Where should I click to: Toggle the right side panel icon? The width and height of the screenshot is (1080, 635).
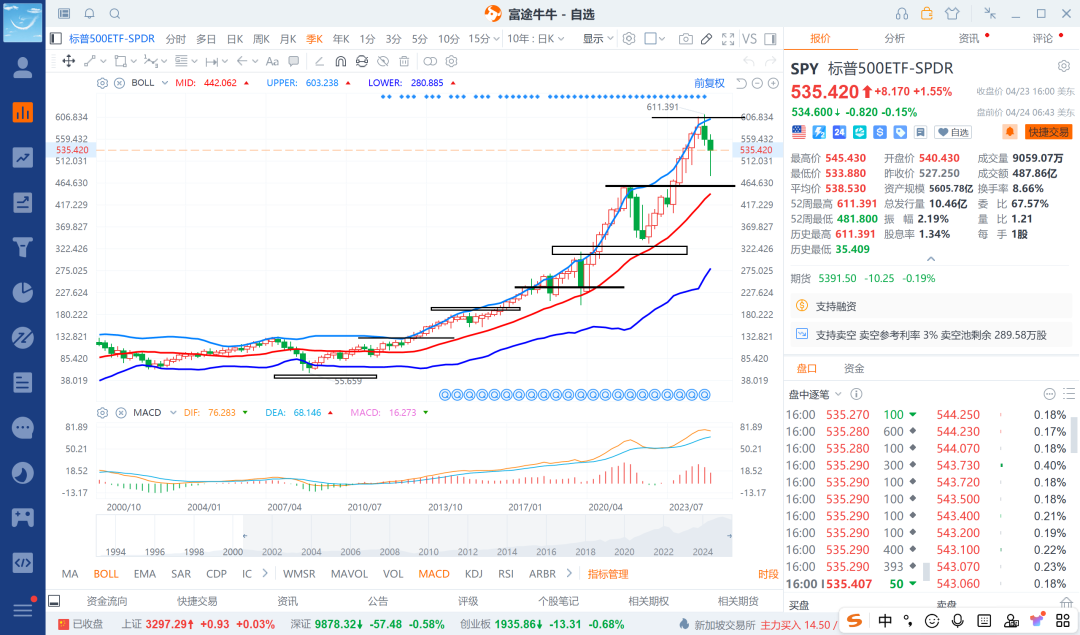pos(771,39)
